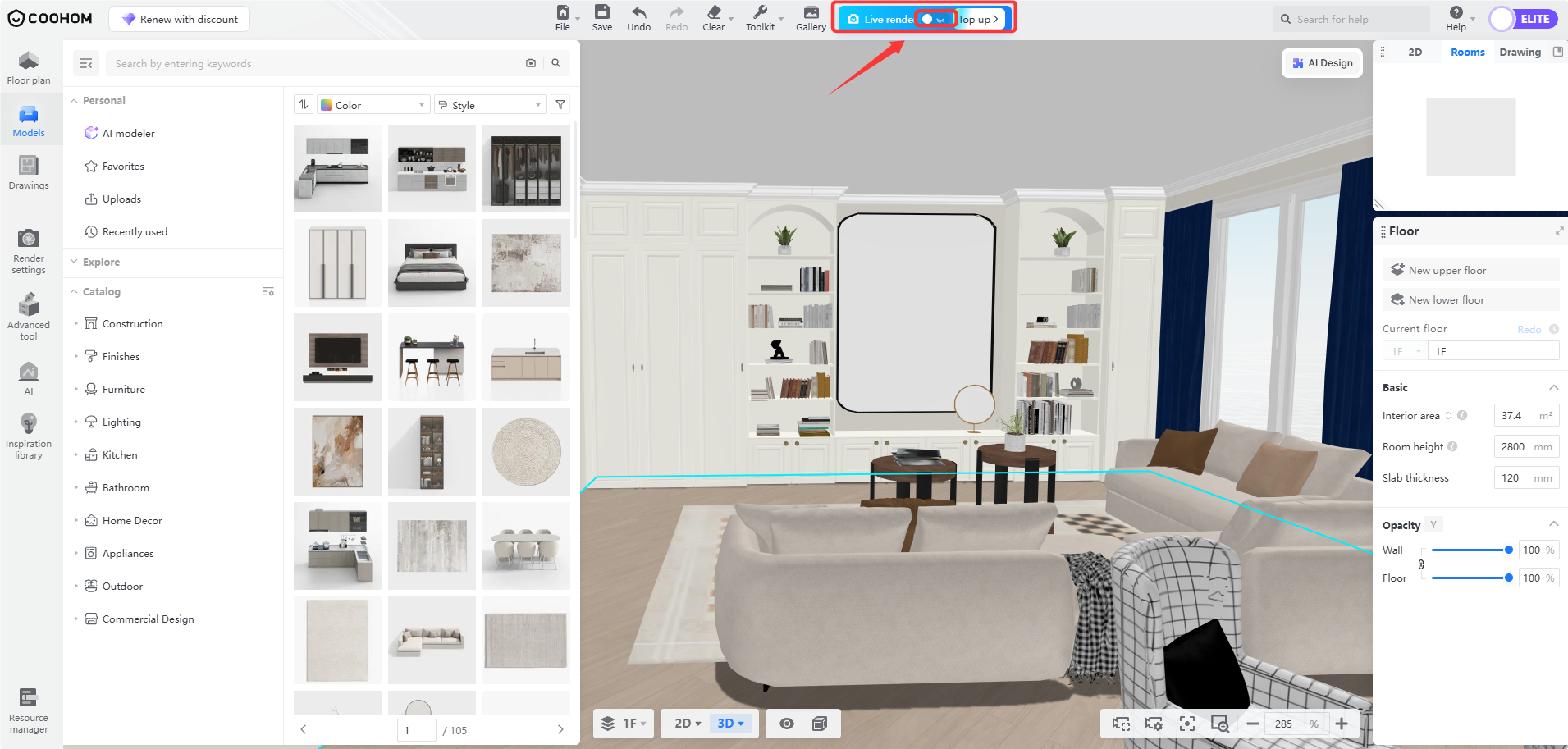
Task: Toggle the ELITE account switch
Action: click(x=1523, y=19)
